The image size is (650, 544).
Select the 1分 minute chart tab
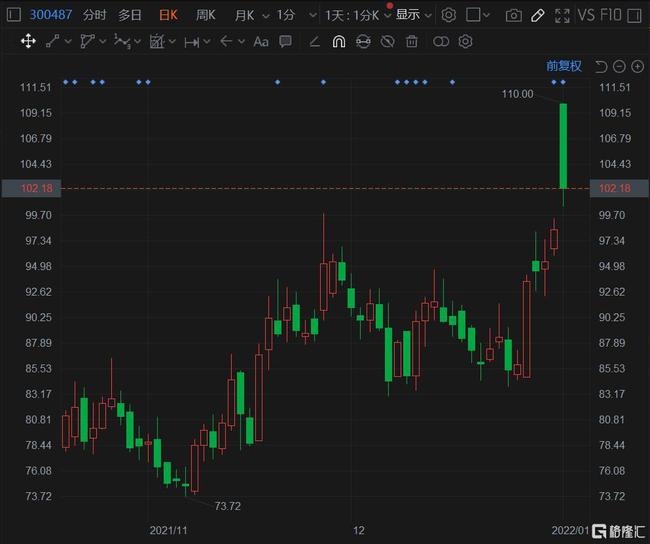(286, 16)
